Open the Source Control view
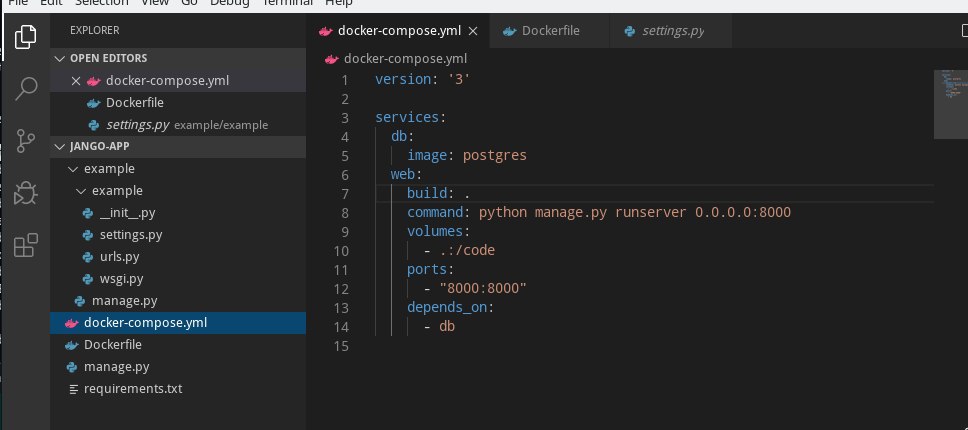This screenshot has height=430, width=968. click(25, 141)
